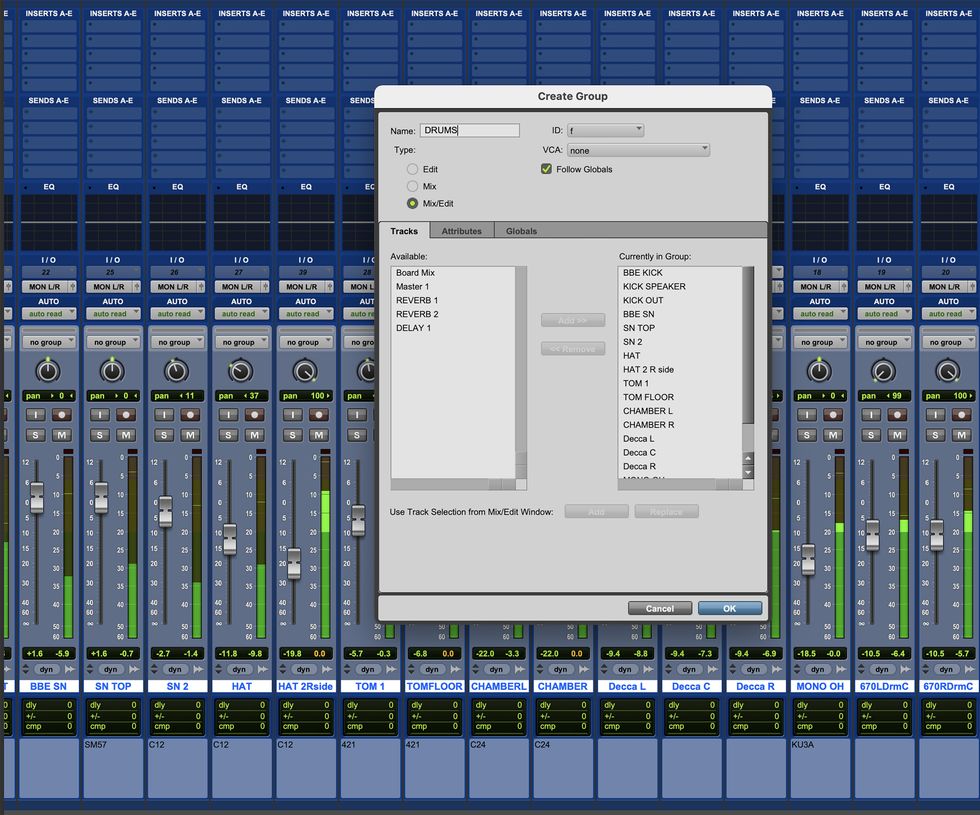Click the pan knob on SN TOP

click(112, 371)
